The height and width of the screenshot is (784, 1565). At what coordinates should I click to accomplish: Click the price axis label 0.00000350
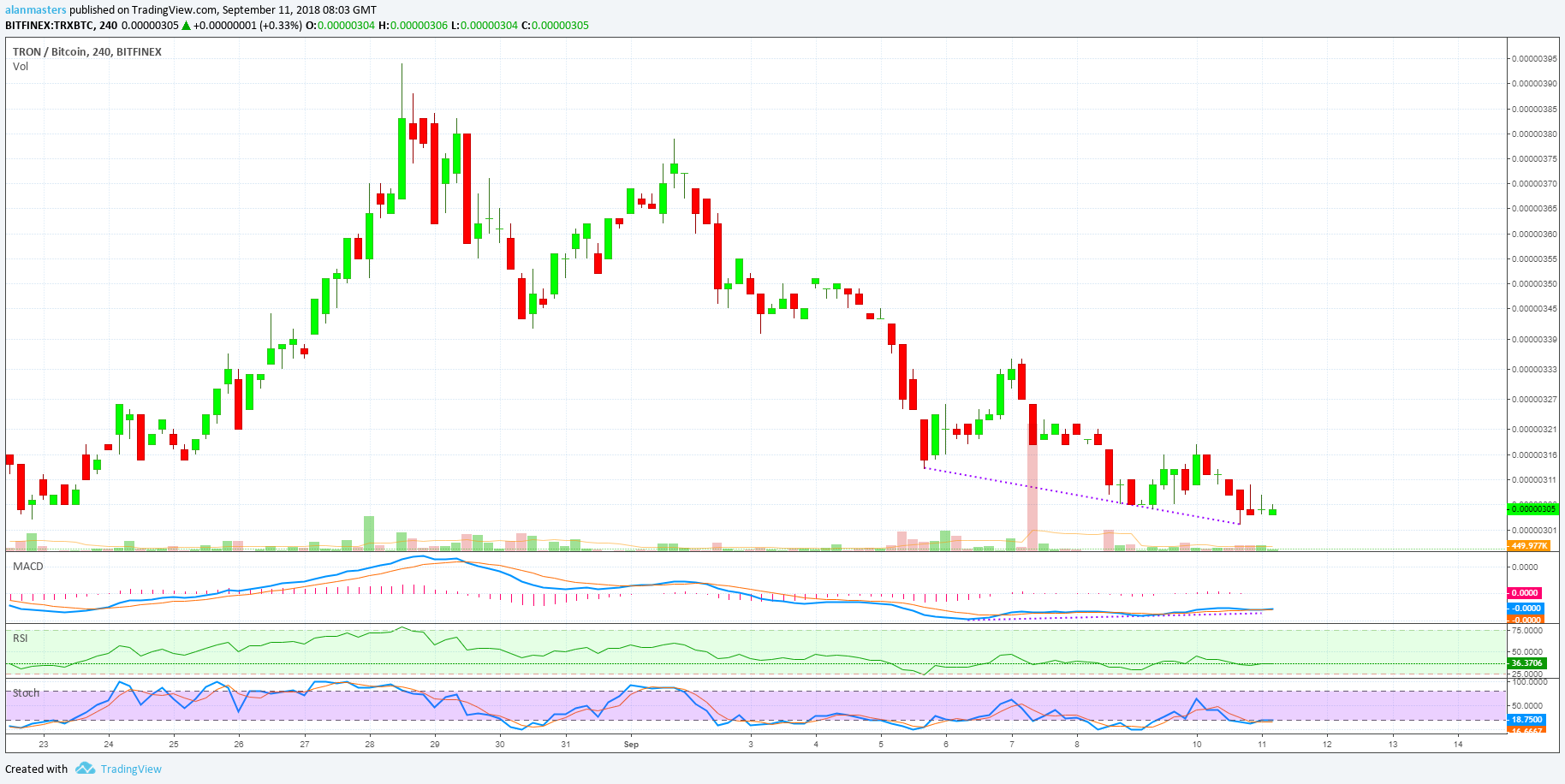(1534, 284)
